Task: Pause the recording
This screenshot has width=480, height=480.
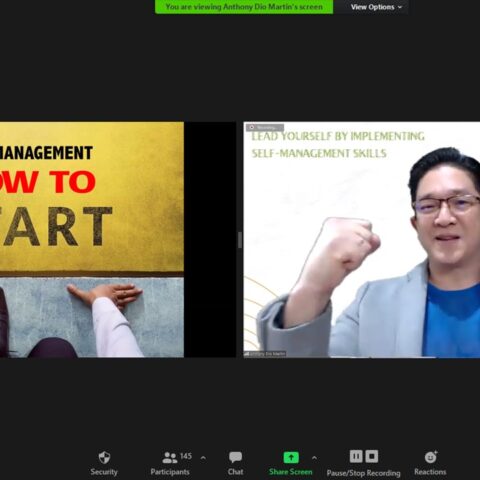Action: (356, 456)
